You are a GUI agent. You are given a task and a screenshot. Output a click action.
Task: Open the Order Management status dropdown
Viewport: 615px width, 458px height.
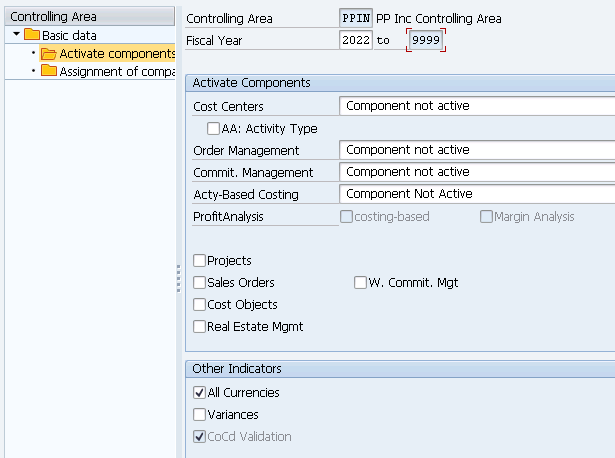click(477, 150)
